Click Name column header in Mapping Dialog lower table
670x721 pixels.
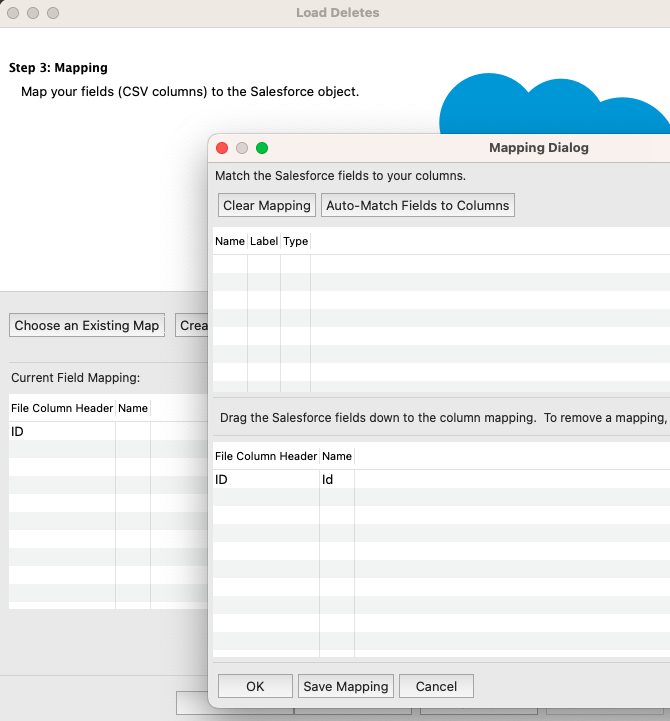(337, 456)
